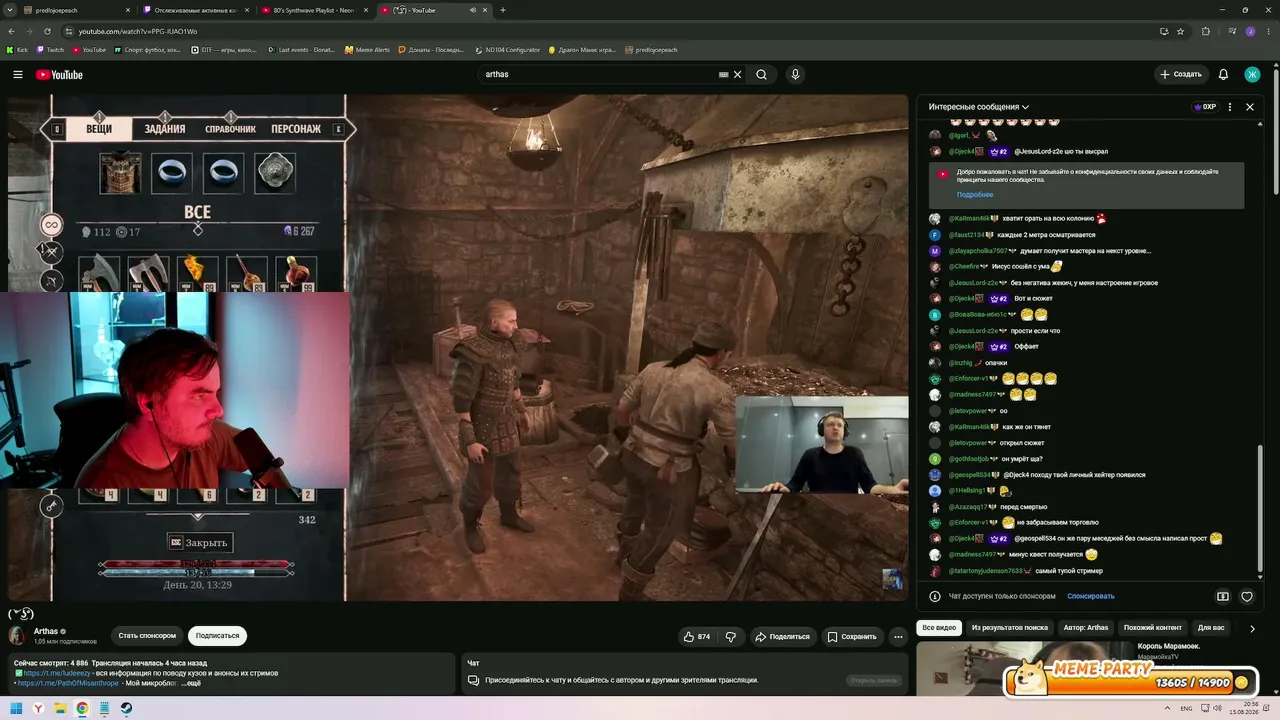Go back in browser history

point(12,31)
